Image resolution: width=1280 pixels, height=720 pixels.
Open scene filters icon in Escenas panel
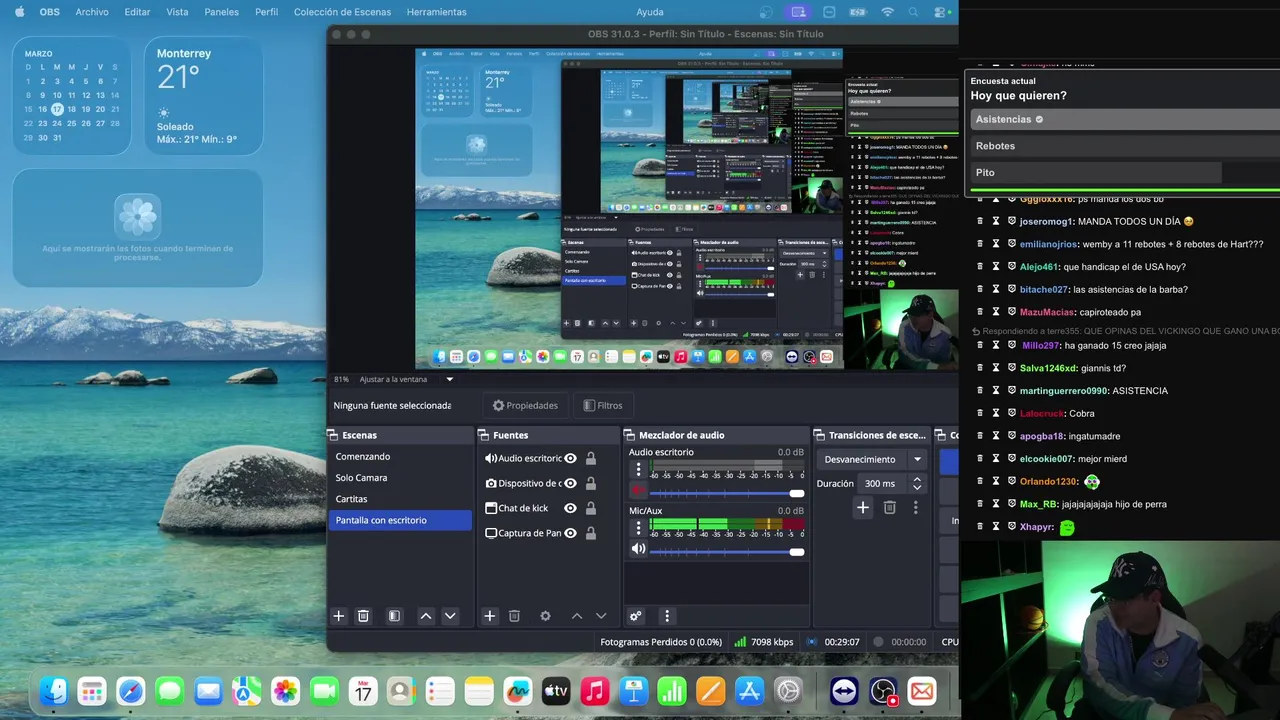point(394,616)
